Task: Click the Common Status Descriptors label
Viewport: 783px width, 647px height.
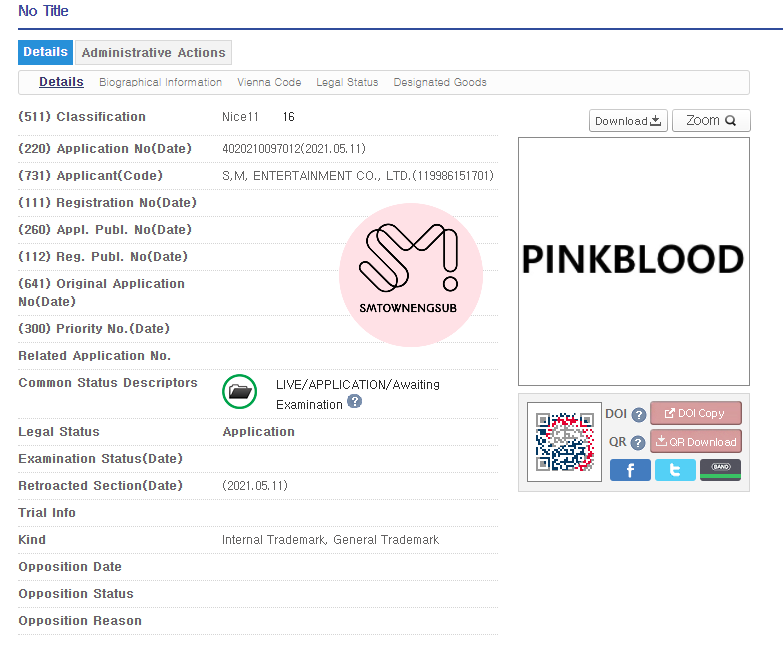Action: pos(108,383)
